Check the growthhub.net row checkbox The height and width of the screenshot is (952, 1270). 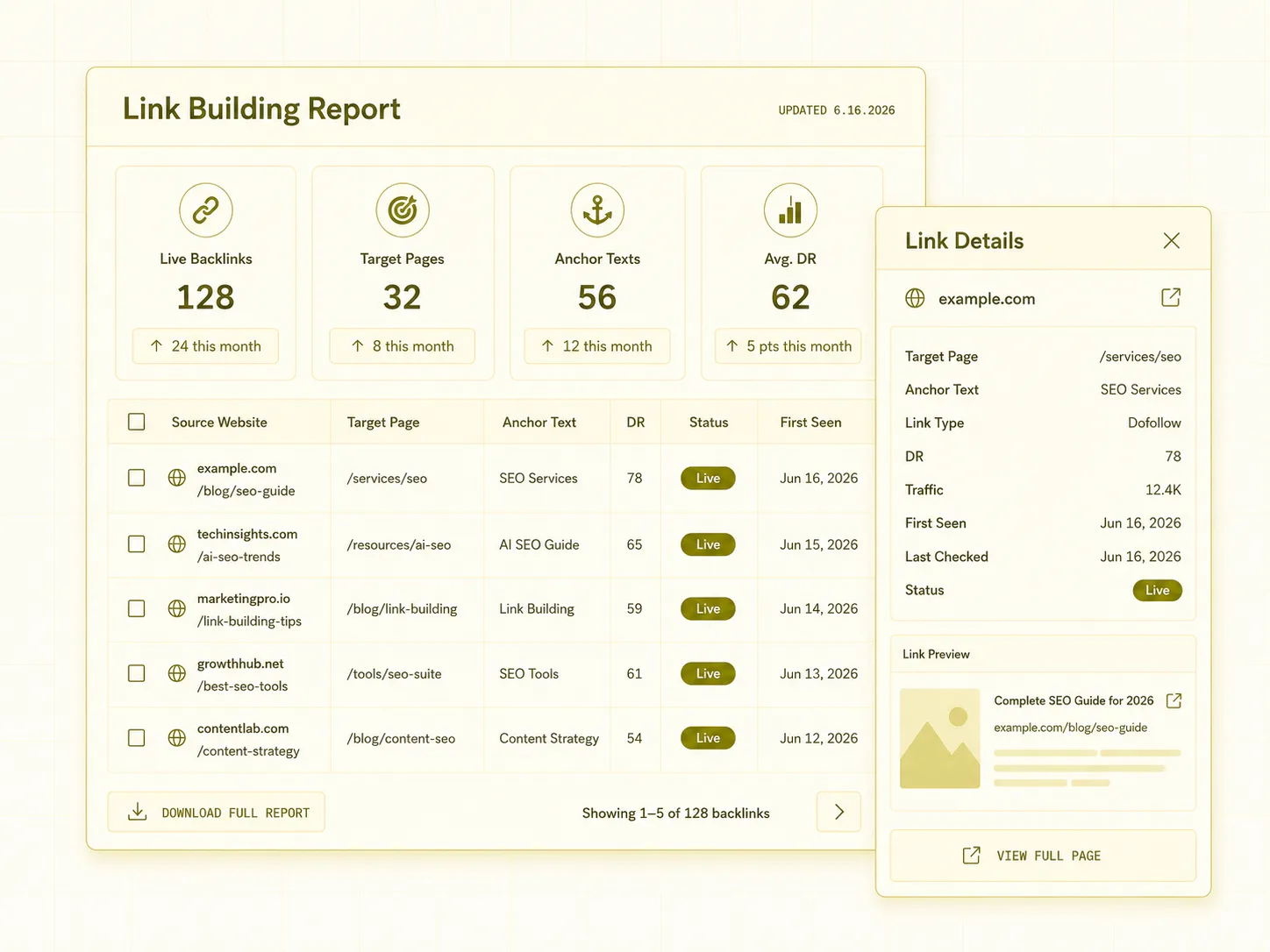coord(137,673)
